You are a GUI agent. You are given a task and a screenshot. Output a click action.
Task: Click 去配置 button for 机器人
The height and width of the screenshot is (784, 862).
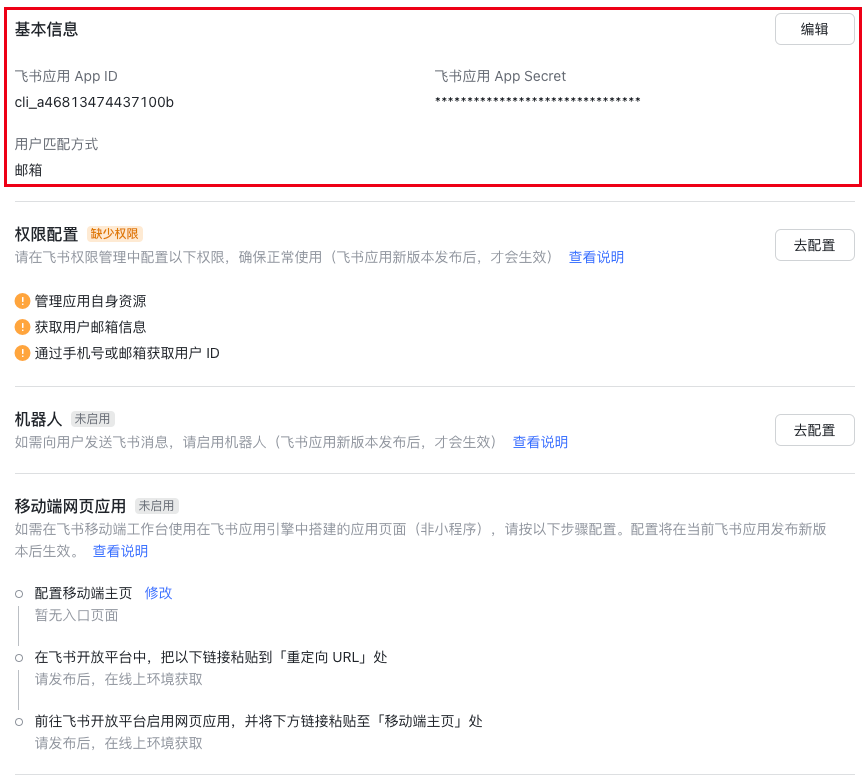[x=814, y=430]
